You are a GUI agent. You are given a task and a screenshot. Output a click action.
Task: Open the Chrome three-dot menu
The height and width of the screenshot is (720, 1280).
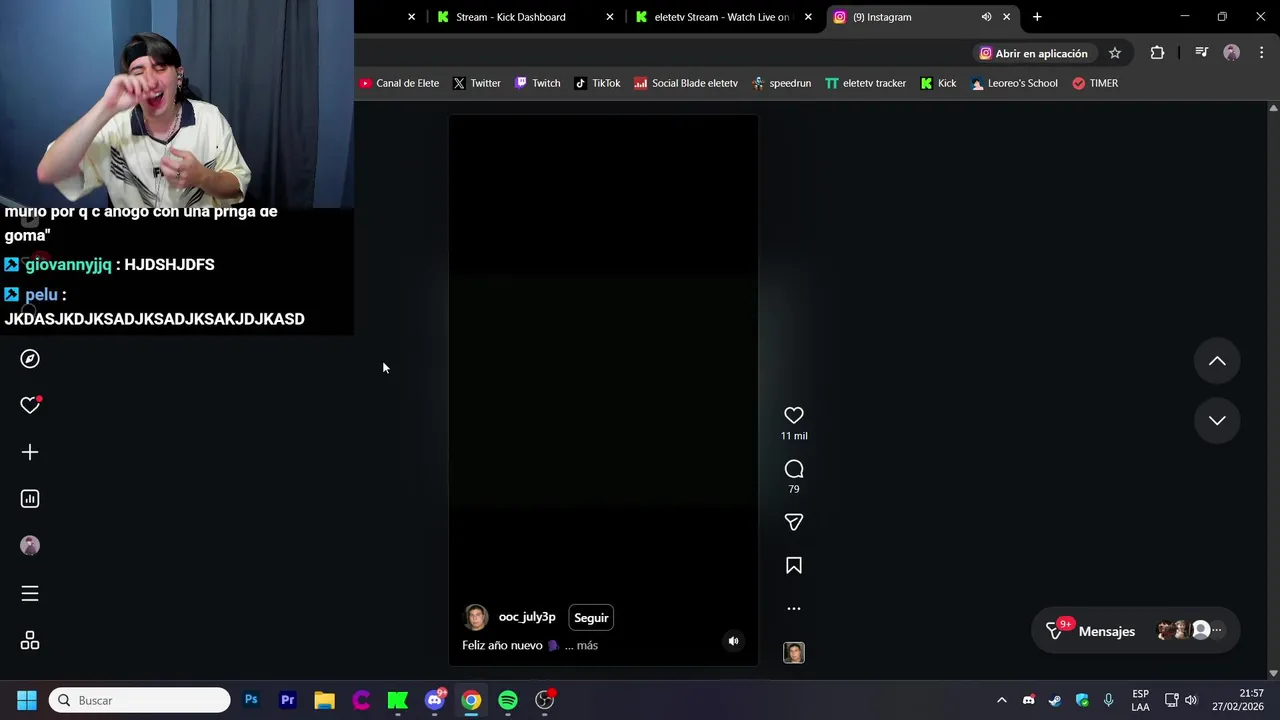pyautogui.click(x=1261, y=53)
